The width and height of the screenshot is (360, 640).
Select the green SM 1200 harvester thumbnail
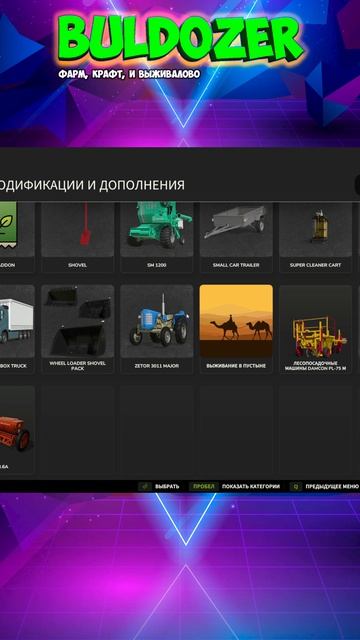pyautogui.click(x=157, y=229)
